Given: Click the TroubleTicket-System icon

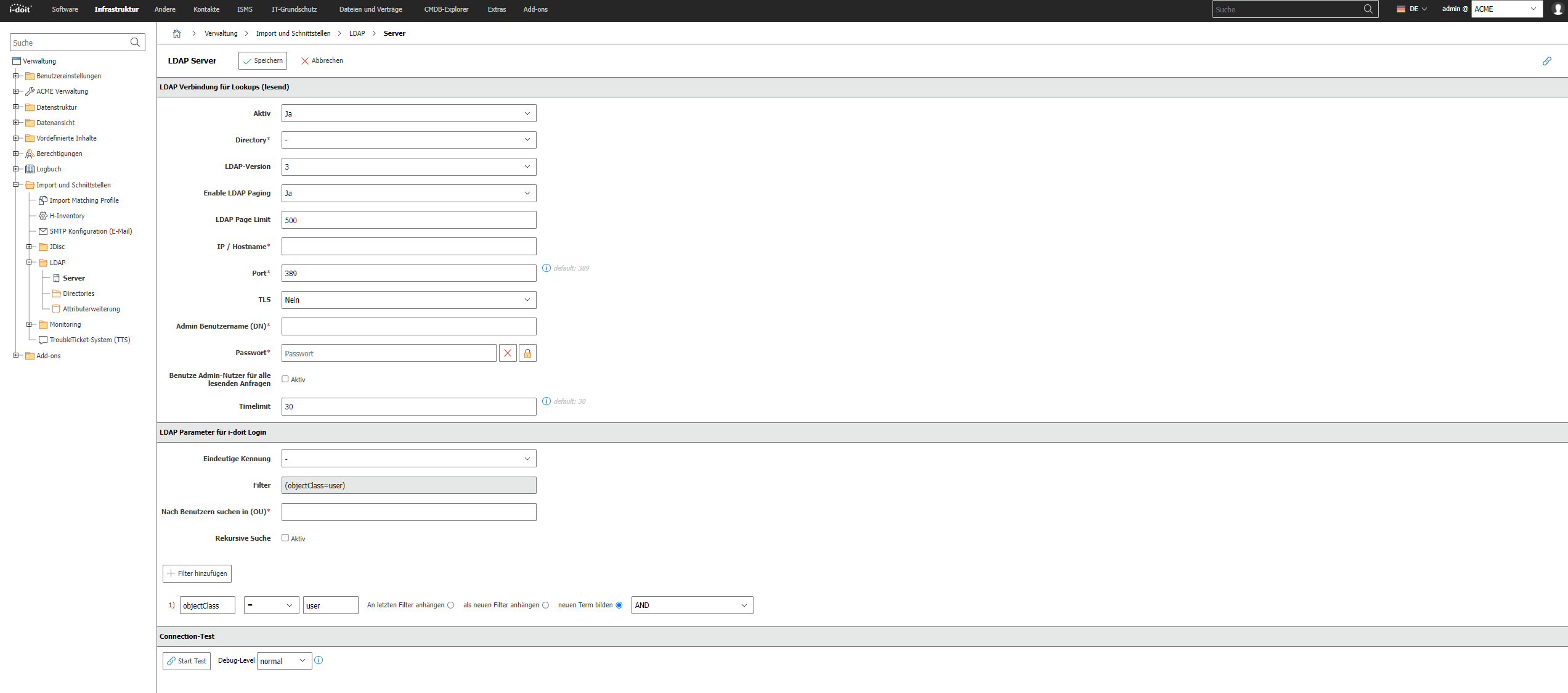Looking at the screenshot, I should (x=43, y=340).
